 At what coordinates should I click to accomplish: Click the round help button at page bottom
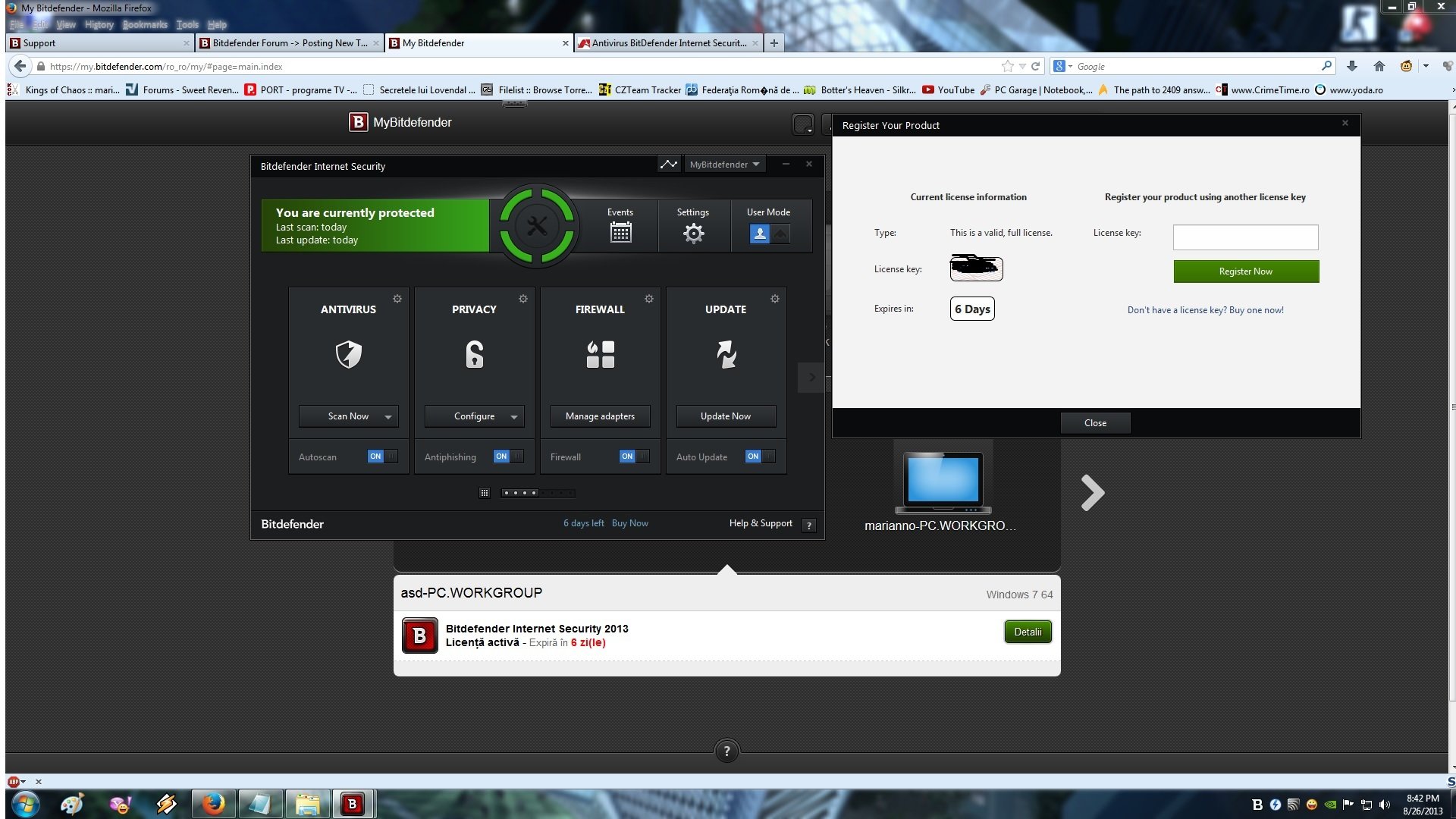click(x=726, y=751)
